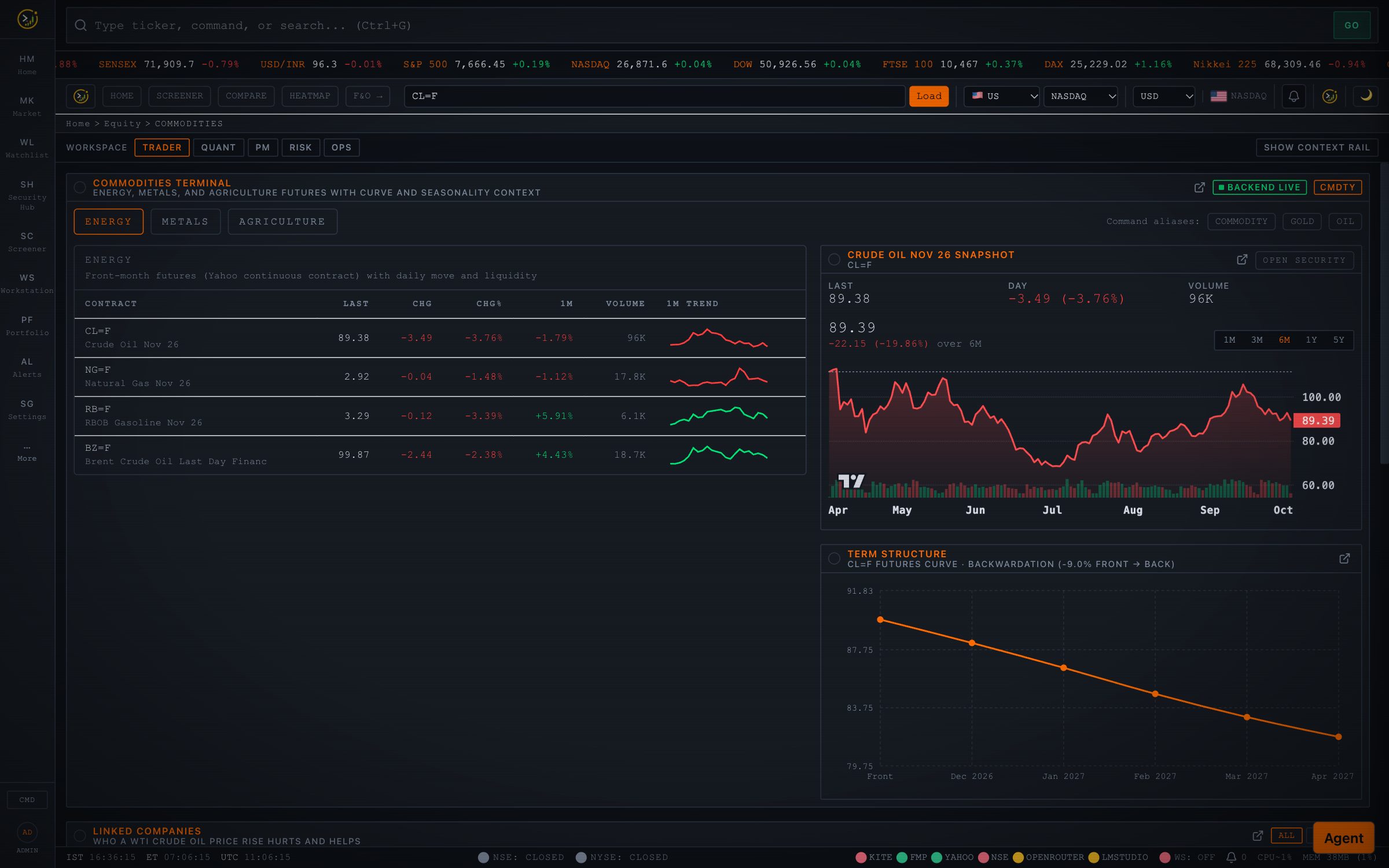The image size is (1389, 868).
Task: Select the RISK workspace tab
Action: 300,148
